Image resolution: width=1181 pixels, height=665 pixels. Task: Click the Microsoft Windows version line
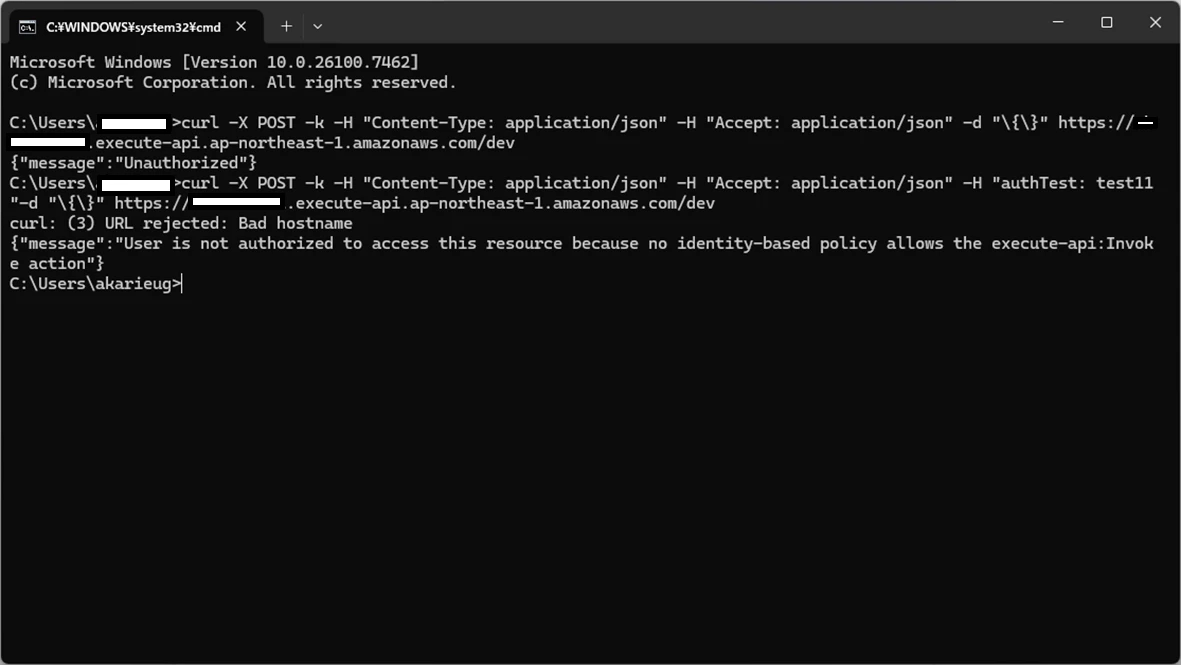[214, 63]
